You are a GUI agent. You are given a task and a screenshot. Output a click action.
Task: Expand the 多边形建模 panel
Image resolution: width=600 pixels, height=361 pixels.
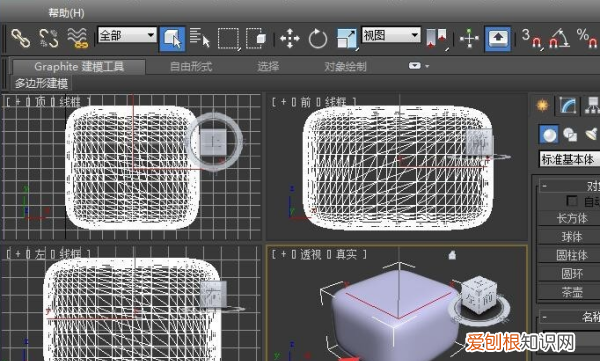41,83
